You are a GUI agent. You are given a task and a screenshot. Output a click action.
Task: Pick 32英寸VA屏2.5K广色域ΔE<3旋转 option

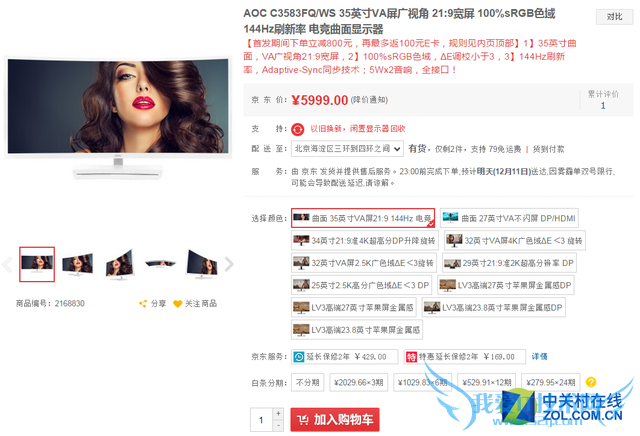tap(364, 263)
